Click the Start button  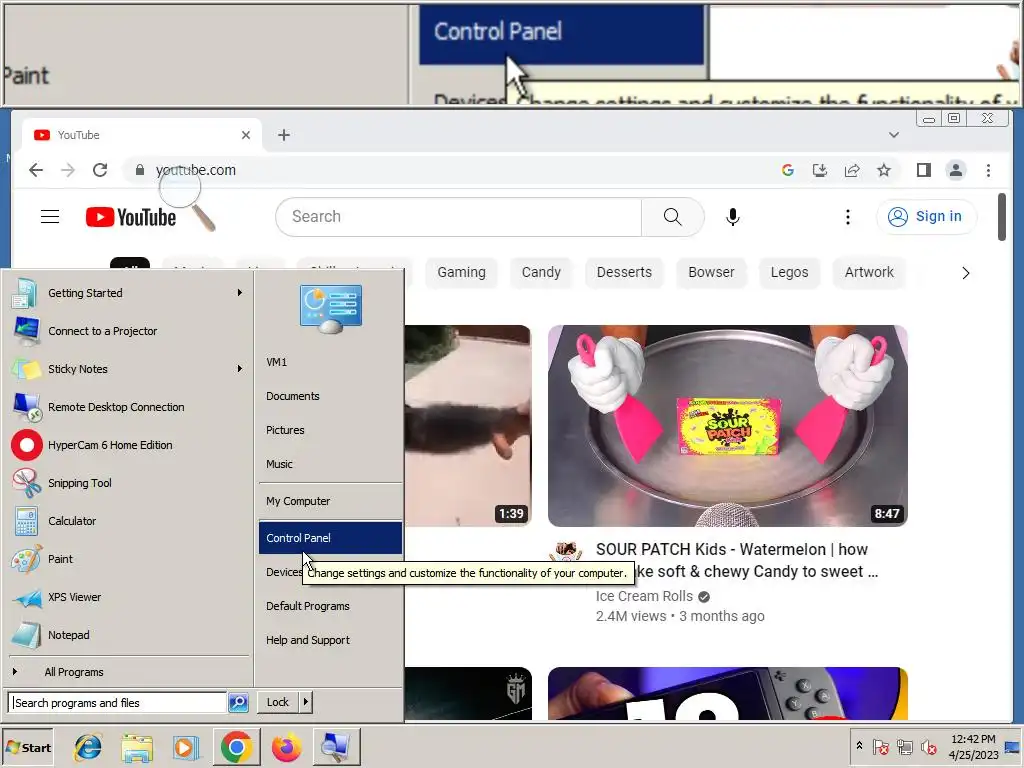[27, 748]
